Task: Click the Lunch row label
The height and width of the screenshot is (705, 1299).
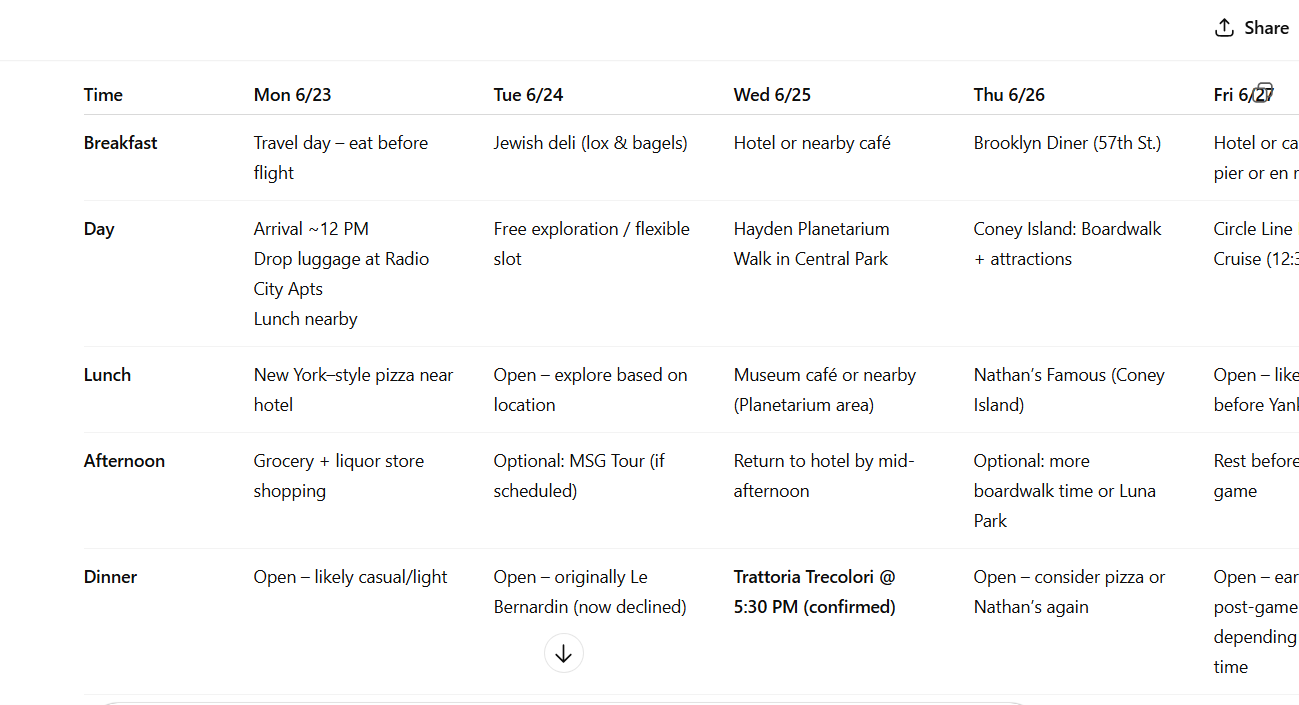Action: click(107, 375)
